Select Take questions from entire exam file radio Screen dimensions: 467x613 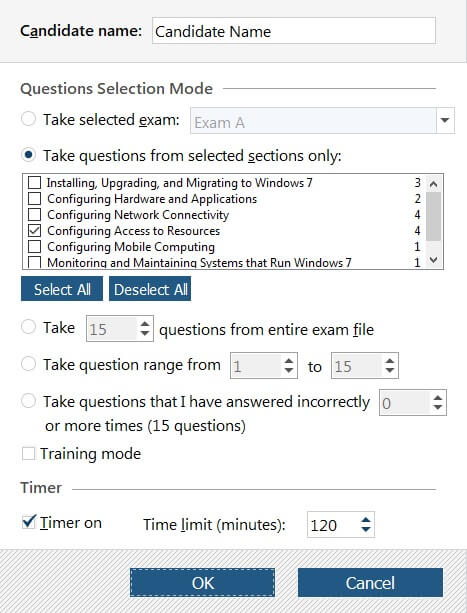click(29, 326)
